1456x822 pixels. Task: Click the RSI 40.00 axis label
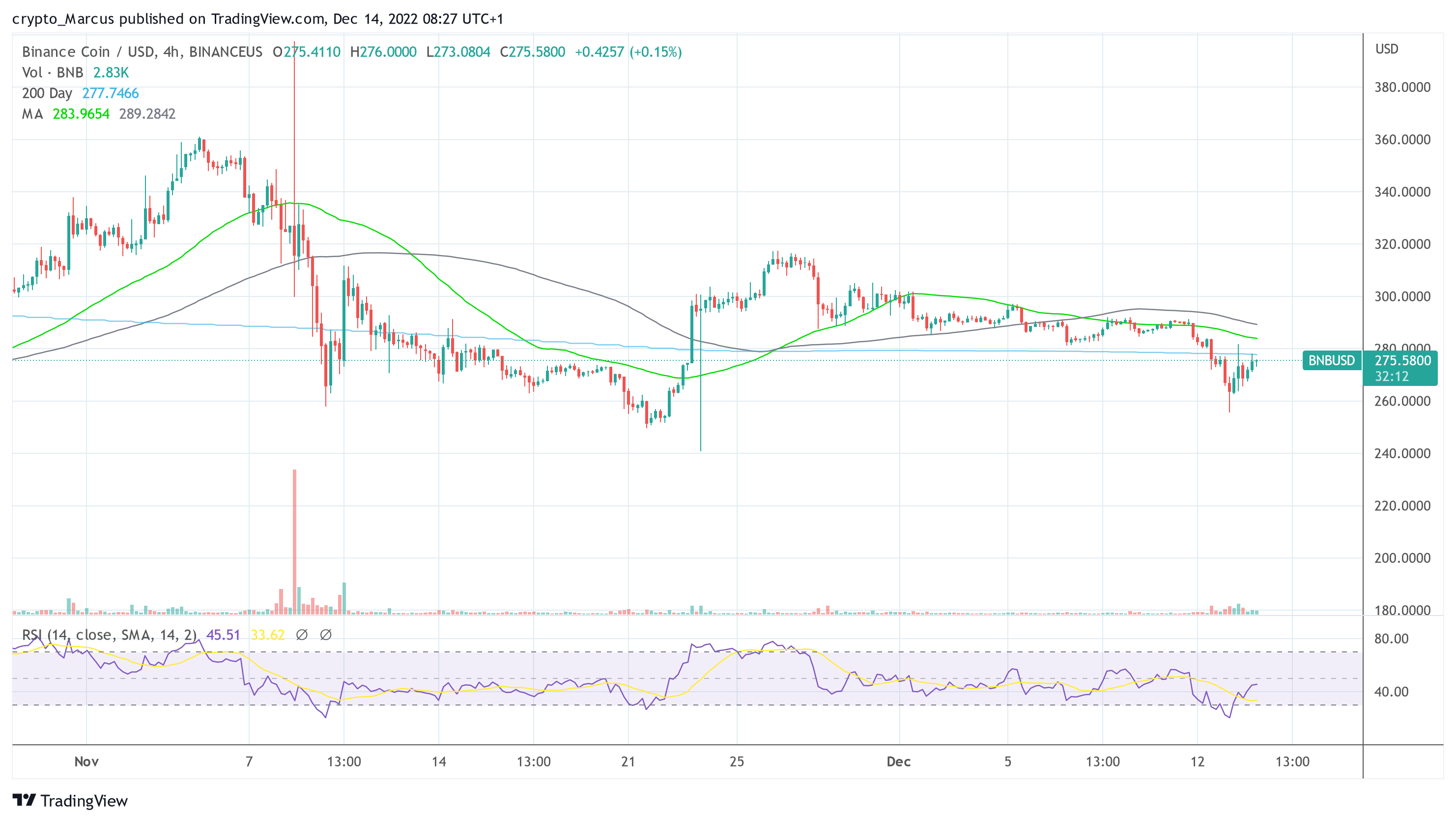[1392, 691]
